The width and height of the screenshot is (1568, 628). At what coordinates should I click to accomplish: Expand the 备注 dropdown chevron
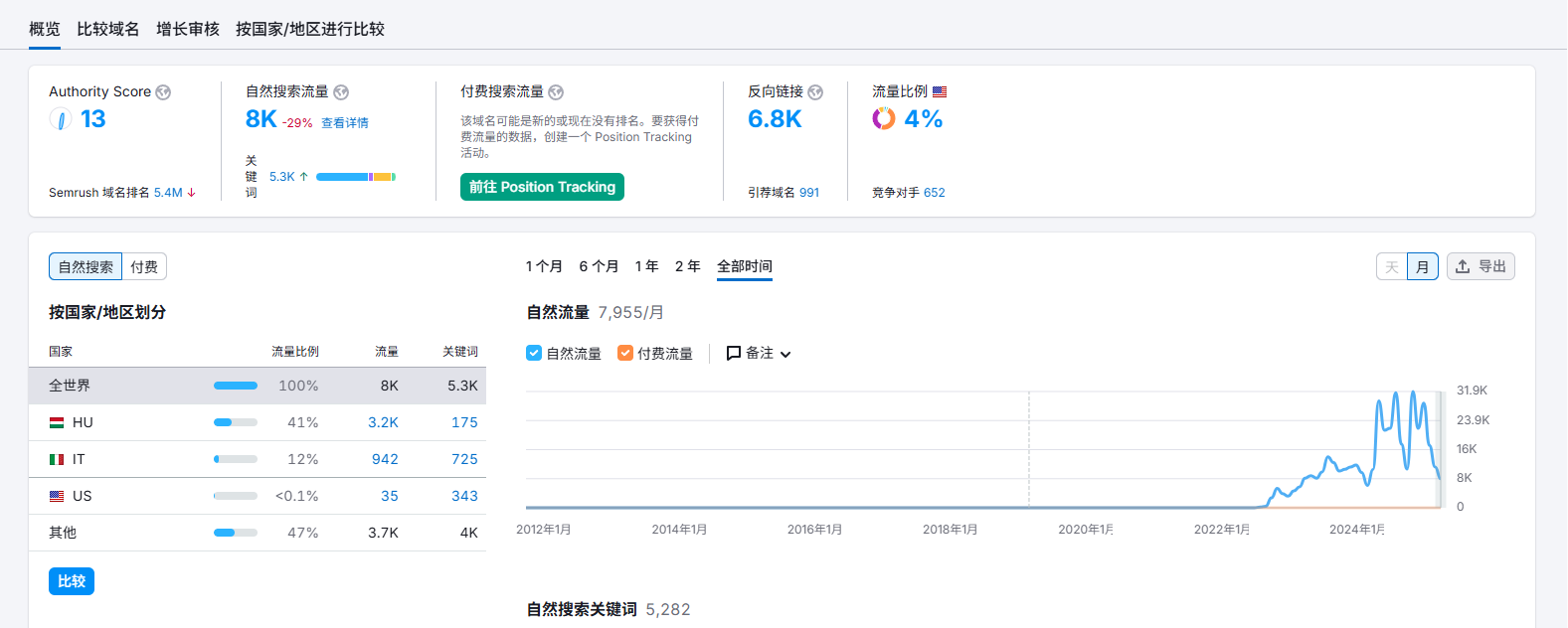[785, 354]
